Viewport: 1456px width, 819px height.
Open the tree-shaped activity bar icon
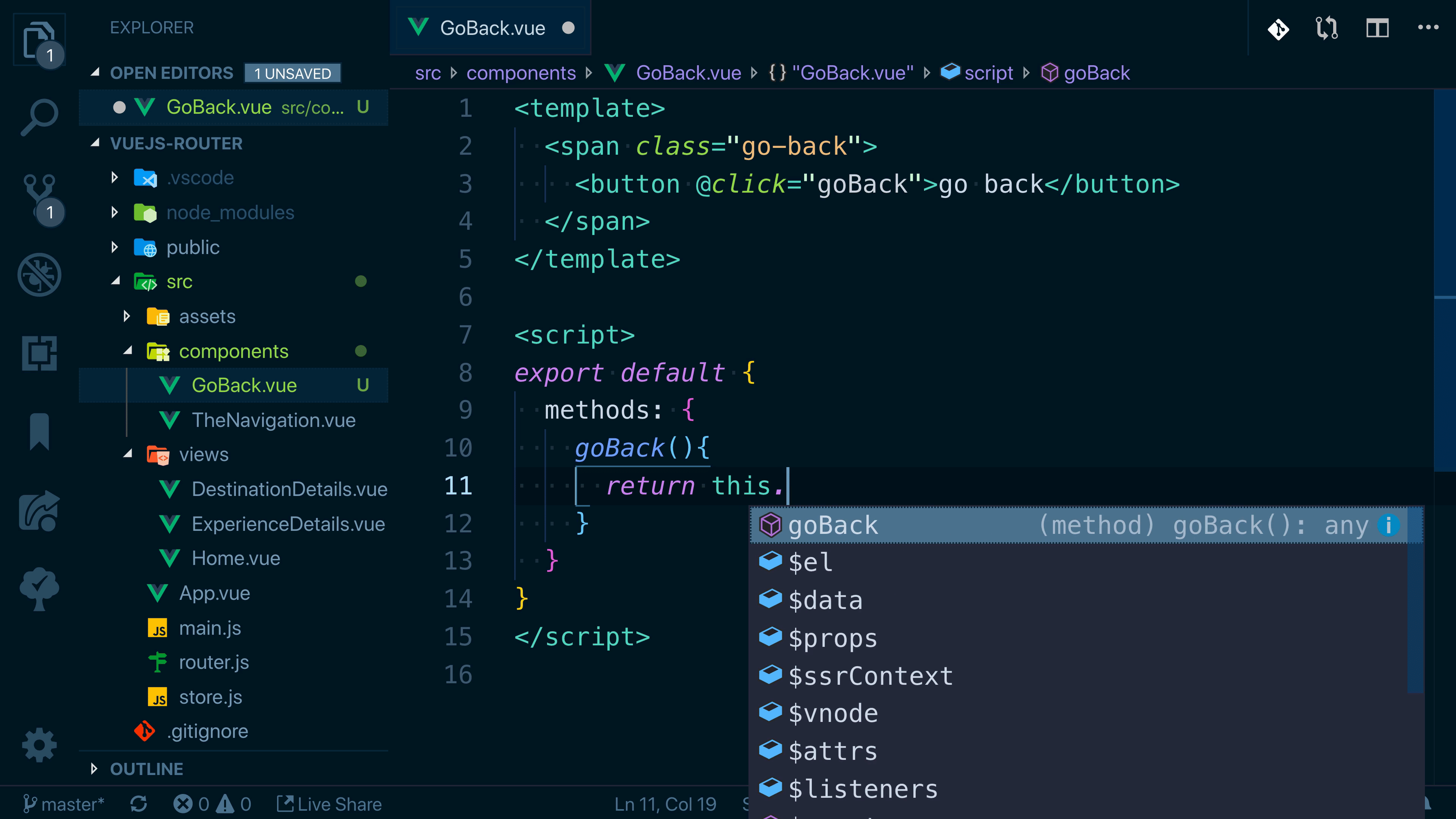(x=39, y=588)
